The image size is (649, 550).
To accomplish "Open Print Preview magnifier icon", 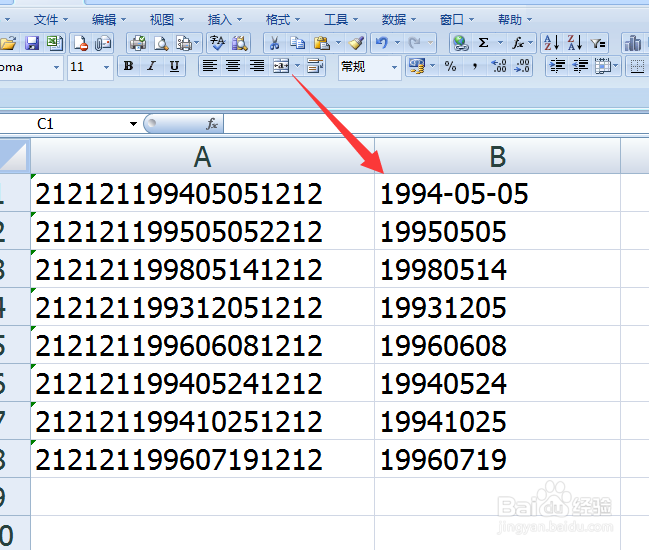I will point(161,43).
